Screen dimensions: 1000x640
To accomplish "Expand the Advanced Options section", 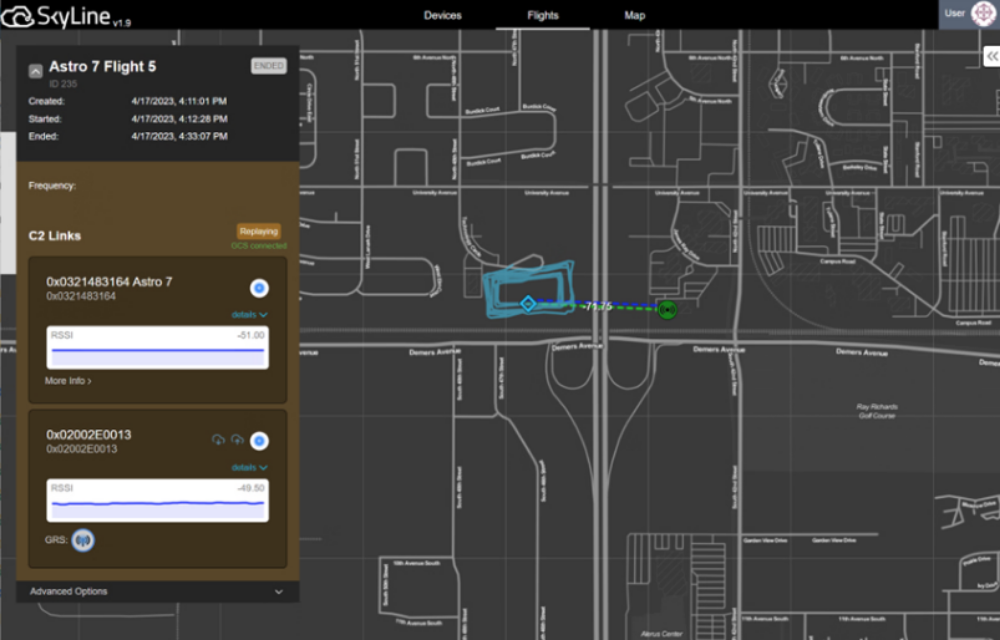I will click(158, 591).
